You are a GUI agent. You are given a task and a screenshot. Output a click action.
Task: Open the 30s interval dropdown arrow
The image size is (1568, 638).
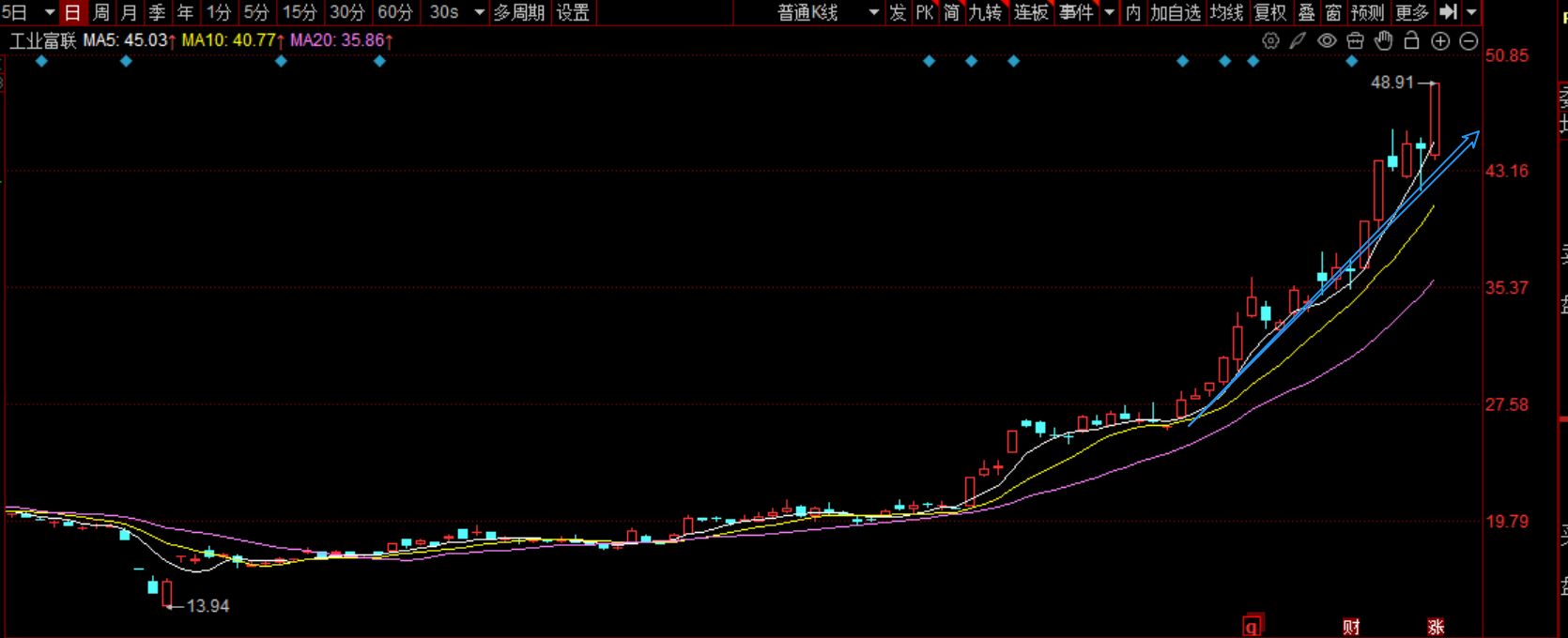(480, 12)
